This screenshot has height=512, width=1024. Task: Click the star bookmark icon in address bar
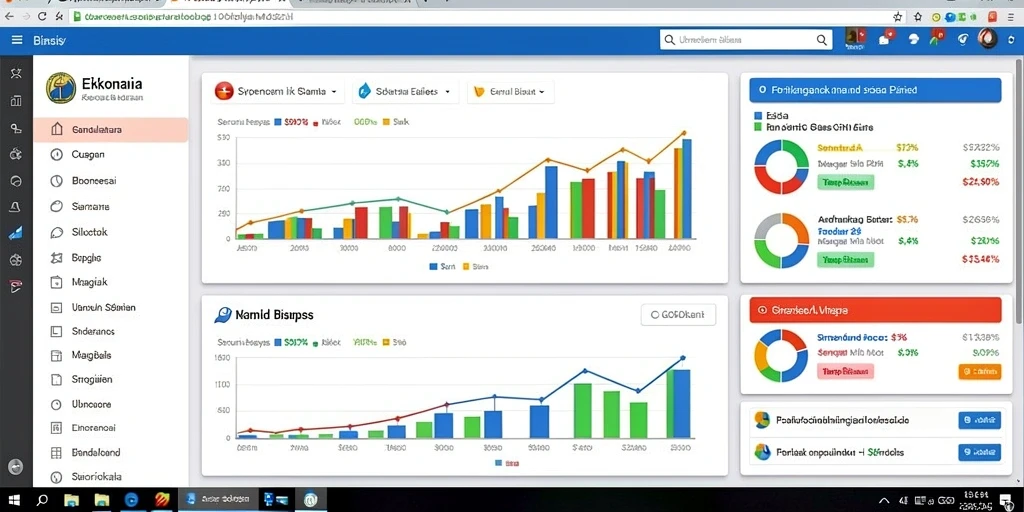pos(898,17)
